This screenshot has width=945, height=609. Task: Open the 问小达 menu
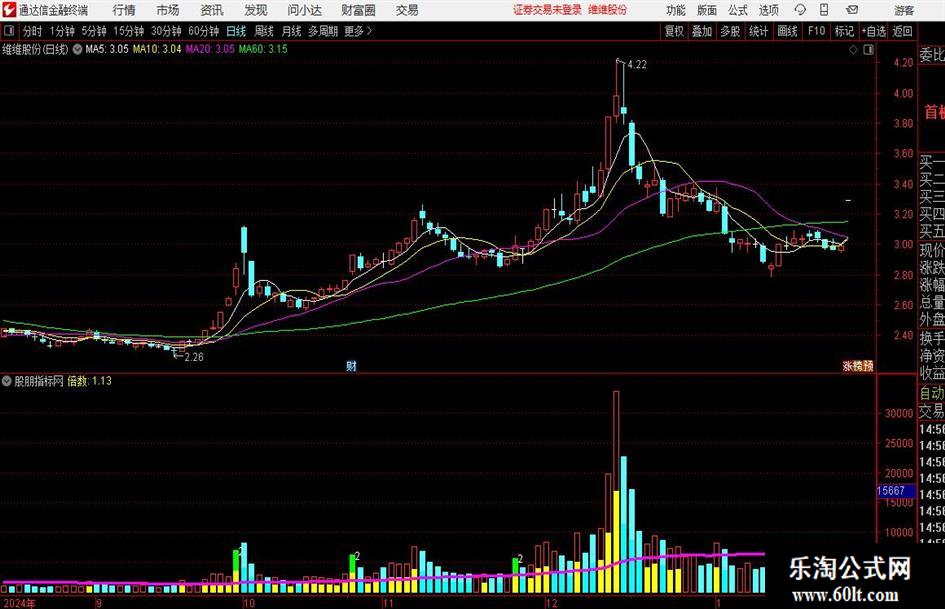tap(304, 10)
